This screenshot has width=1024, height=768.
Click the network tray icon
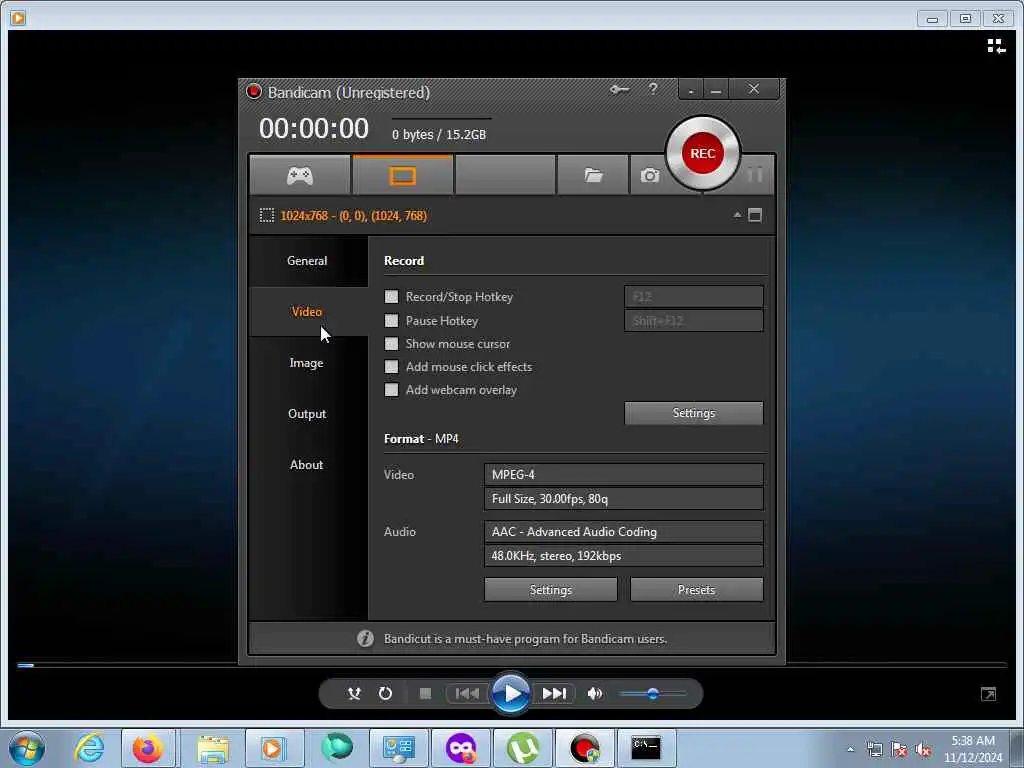click(x=874, y=750)
